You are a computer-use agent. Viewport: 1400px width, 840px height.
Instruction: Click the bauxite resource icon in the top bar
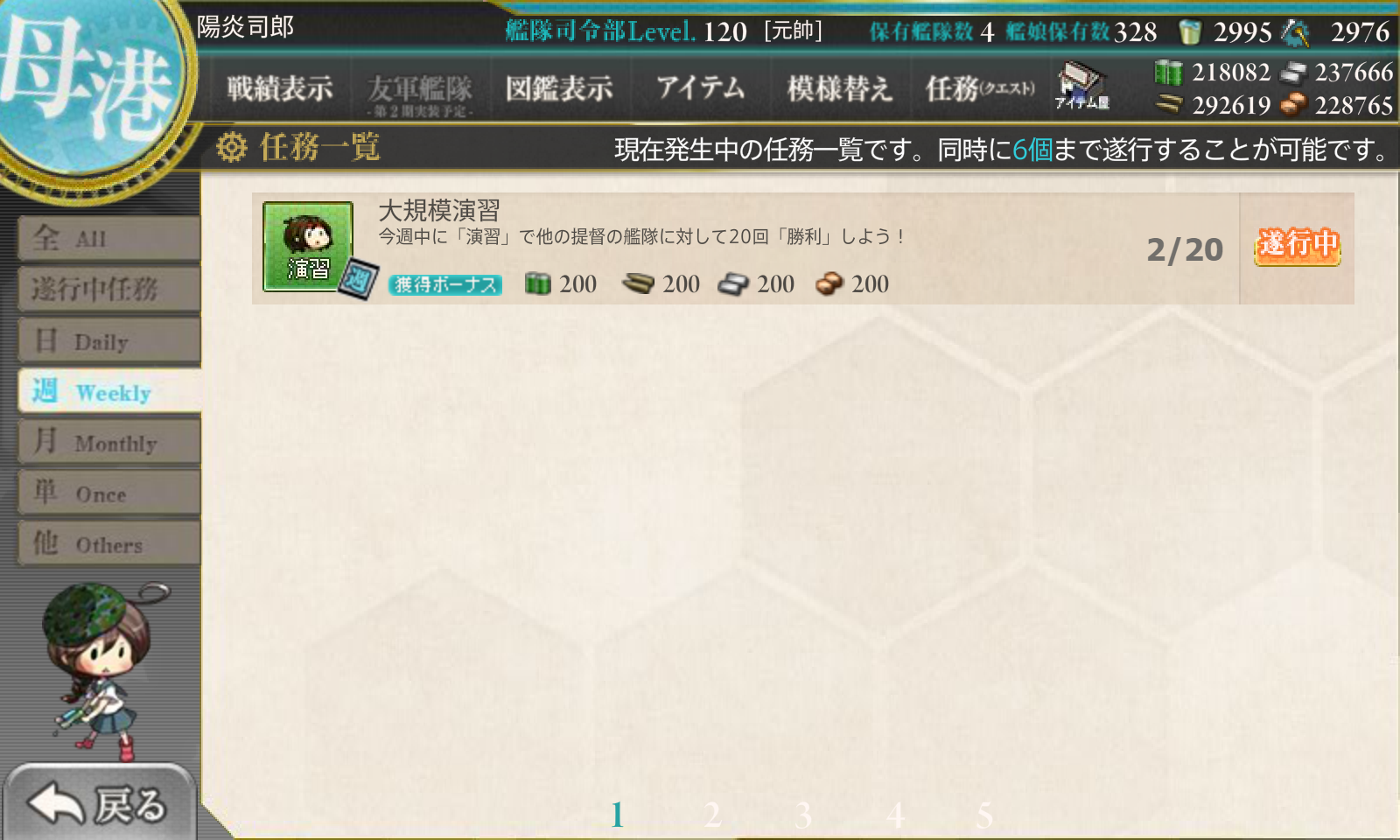point(1292,105)
